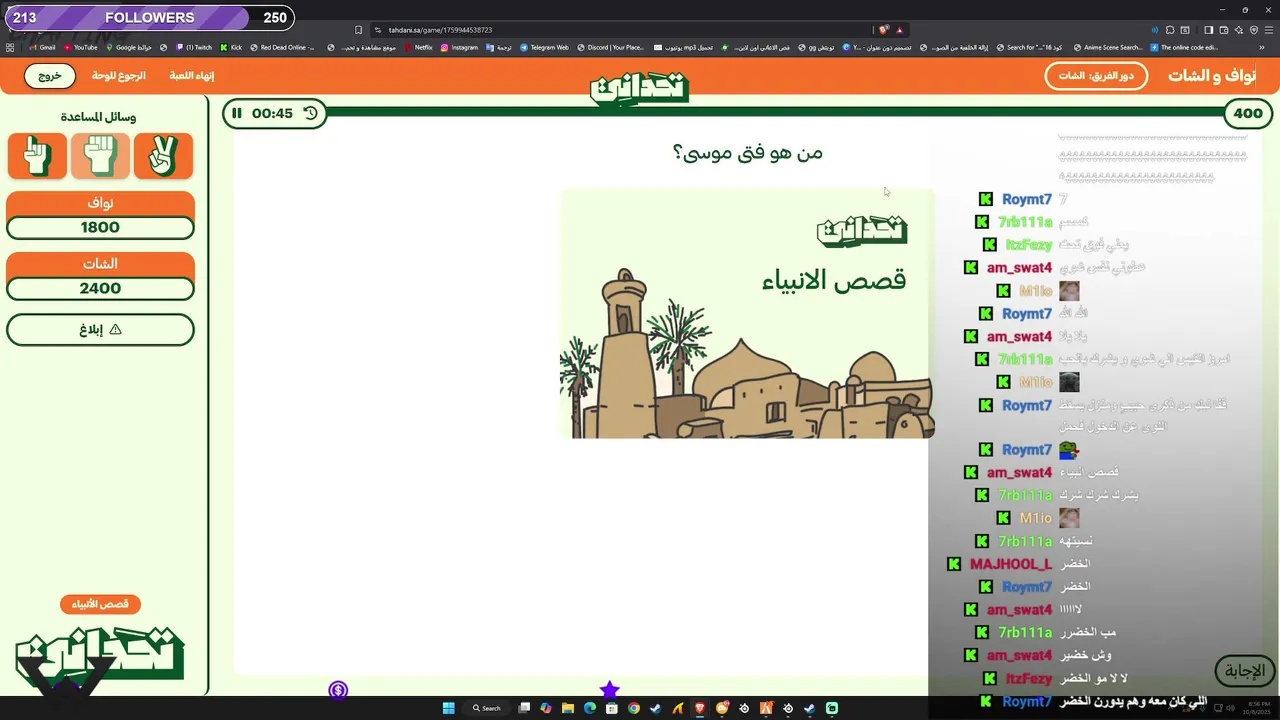
Task: Use the pointing-finger hand help tool
Action: (37, 155)
